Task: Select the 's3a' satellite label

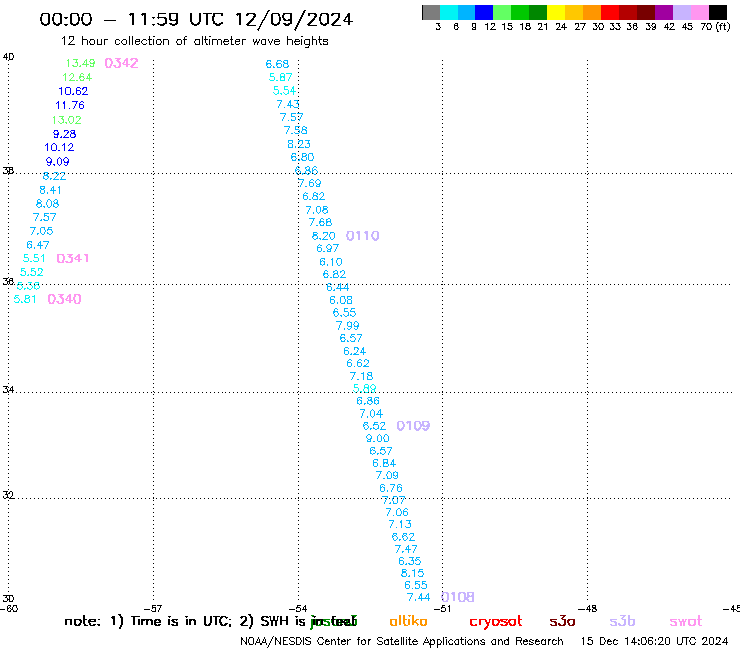Action: 562,621
